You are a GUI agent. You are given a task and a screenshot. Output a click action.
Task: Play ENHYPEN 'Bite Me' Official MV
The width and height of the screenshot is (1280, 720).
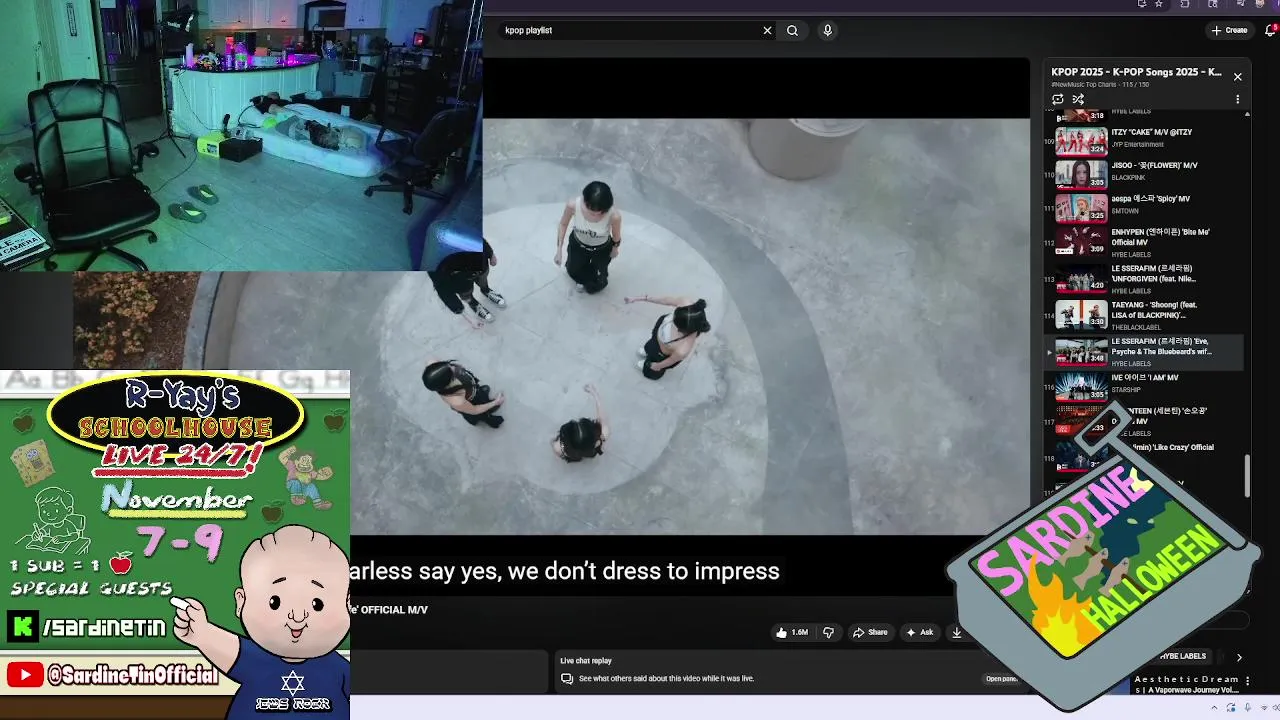click(1145, 241)
